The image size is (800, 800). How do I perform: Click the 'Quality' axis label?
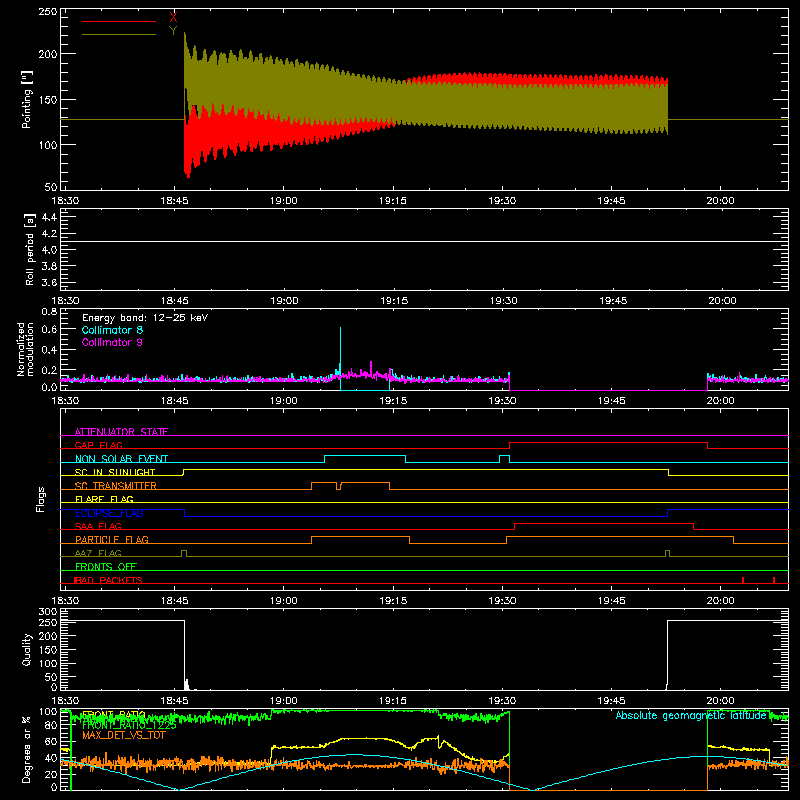coord(27,649)
